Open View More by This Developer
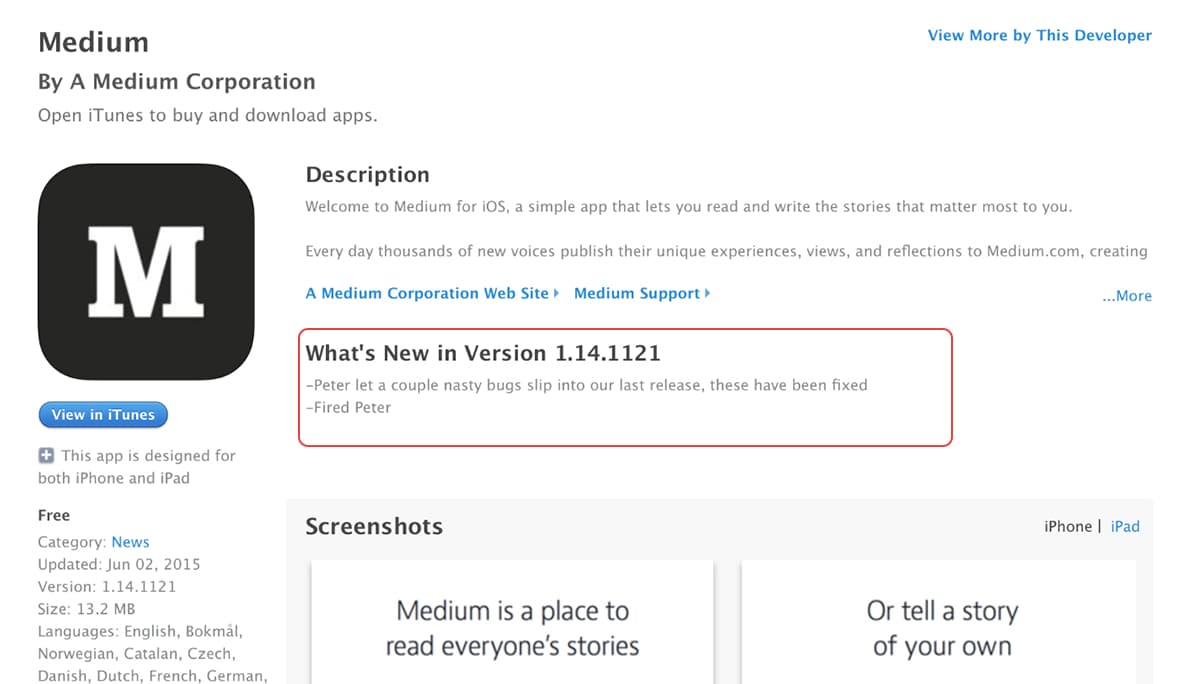The width and height of the screenshot is (1200, 684). [1039, 35]
